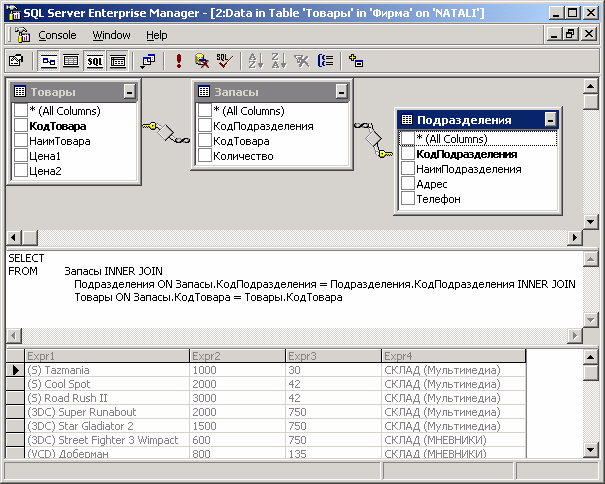Toggle the Show Grid Pane button
This screenshot has width=605, height=484.
[x=71, y=61]
